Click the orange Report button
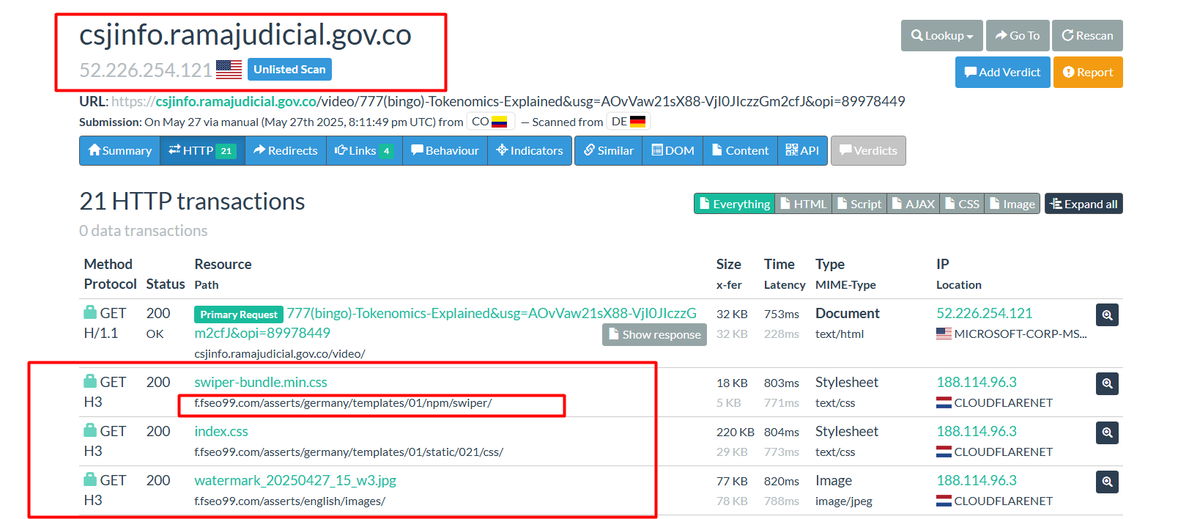This screenshot has height=519, width=1200. pos(1088,72)
